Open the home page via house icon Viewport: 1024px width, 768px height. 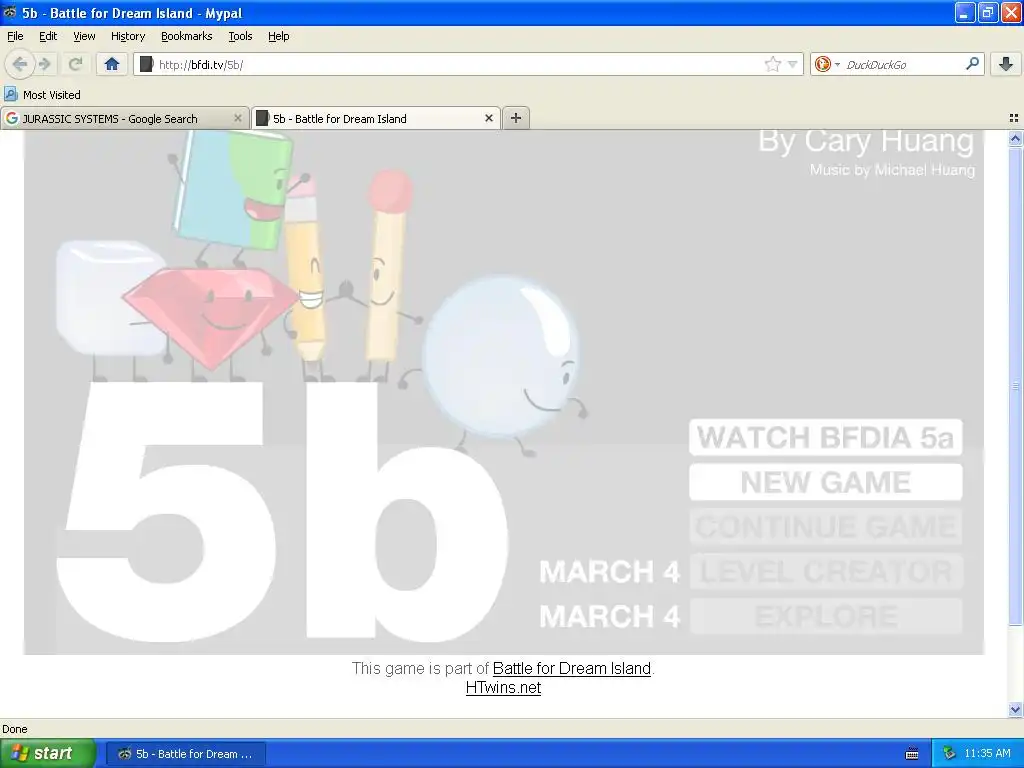coord(112,64)
